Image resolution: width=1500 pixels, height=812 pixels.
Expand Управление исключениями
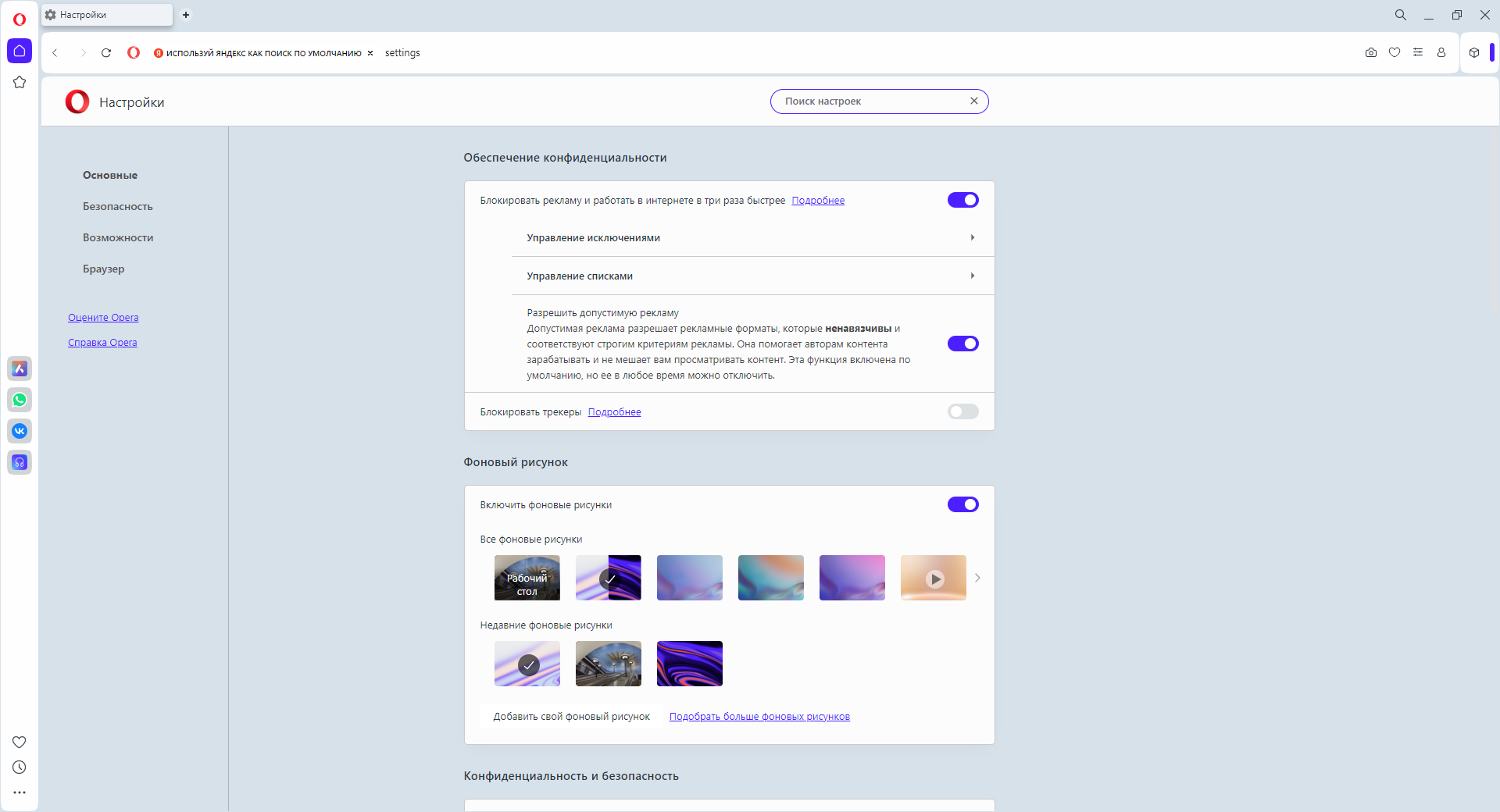(752, 237)
